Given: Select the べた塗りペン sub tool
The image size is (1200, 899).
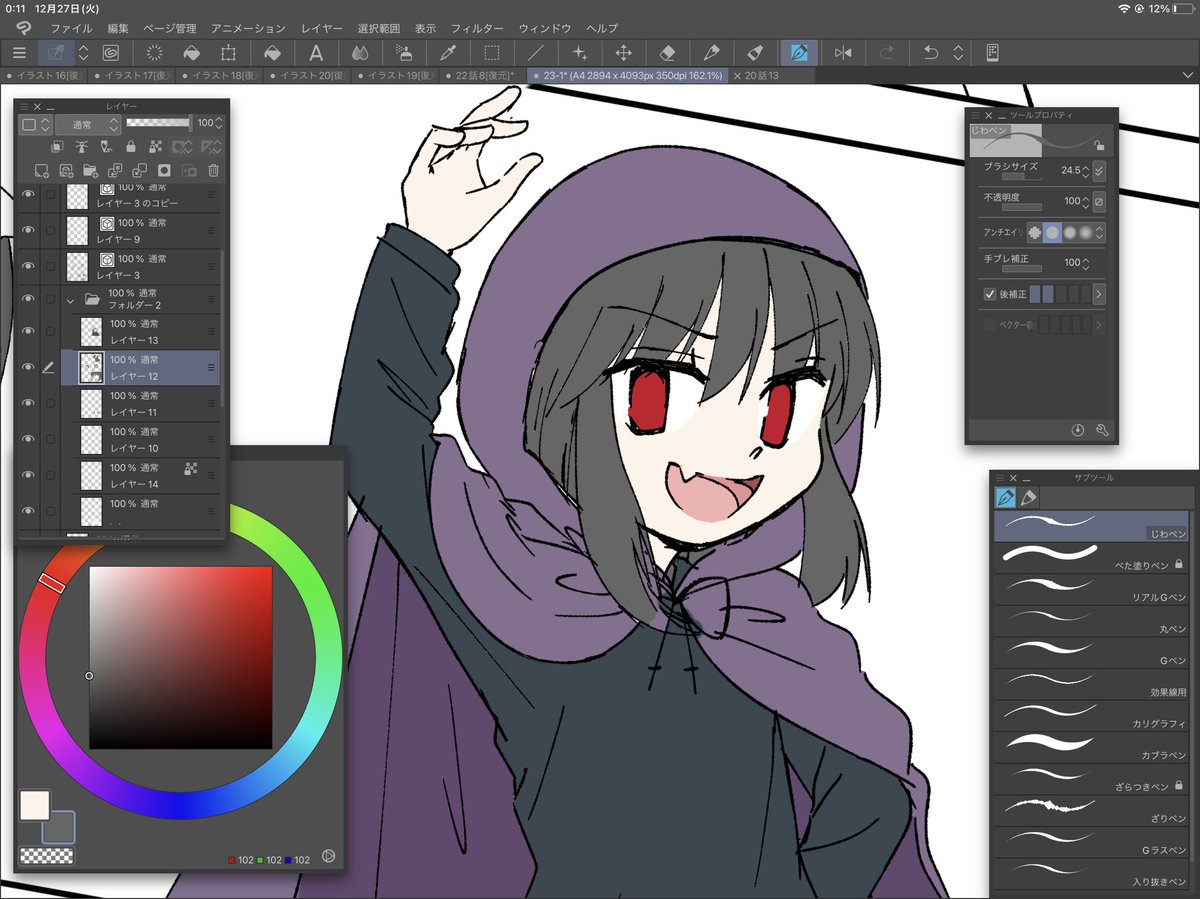Looking at the screenshot, I should click(1091, 556).
